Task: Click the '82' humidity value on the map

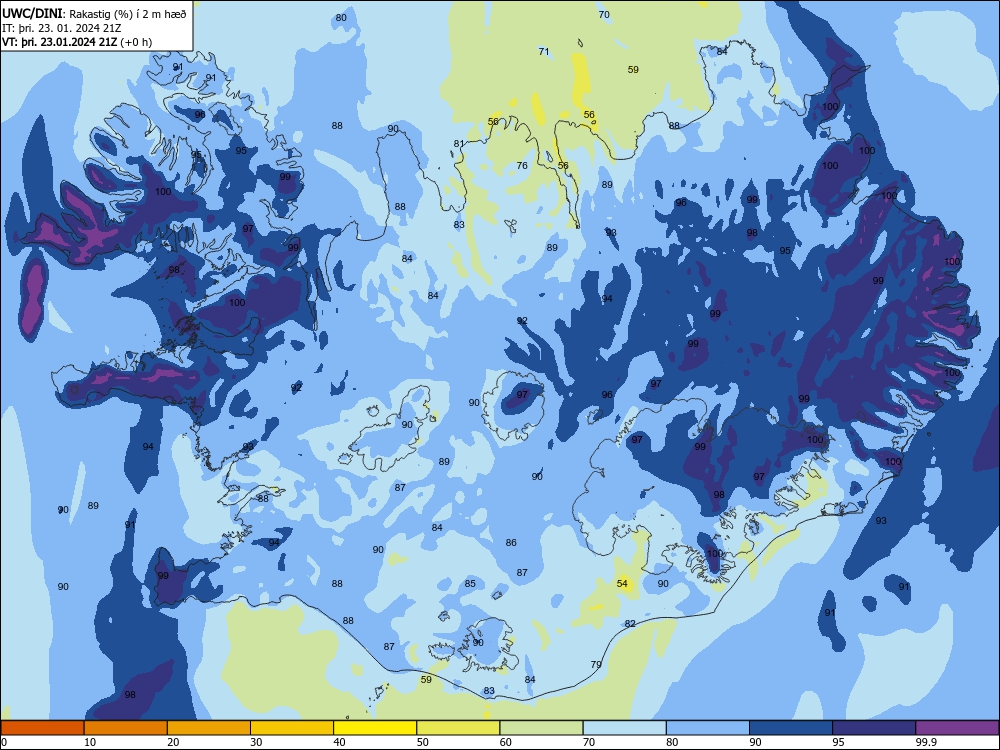Action: [630, 624]
